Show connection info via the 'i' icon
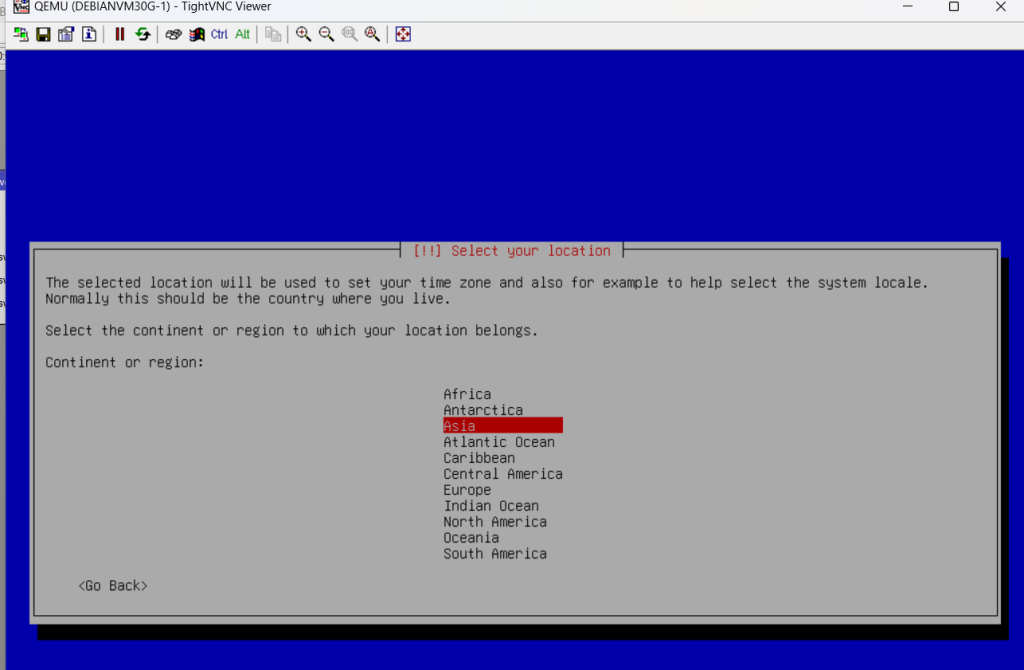1024x670 pixels. [x=89, y=34]
